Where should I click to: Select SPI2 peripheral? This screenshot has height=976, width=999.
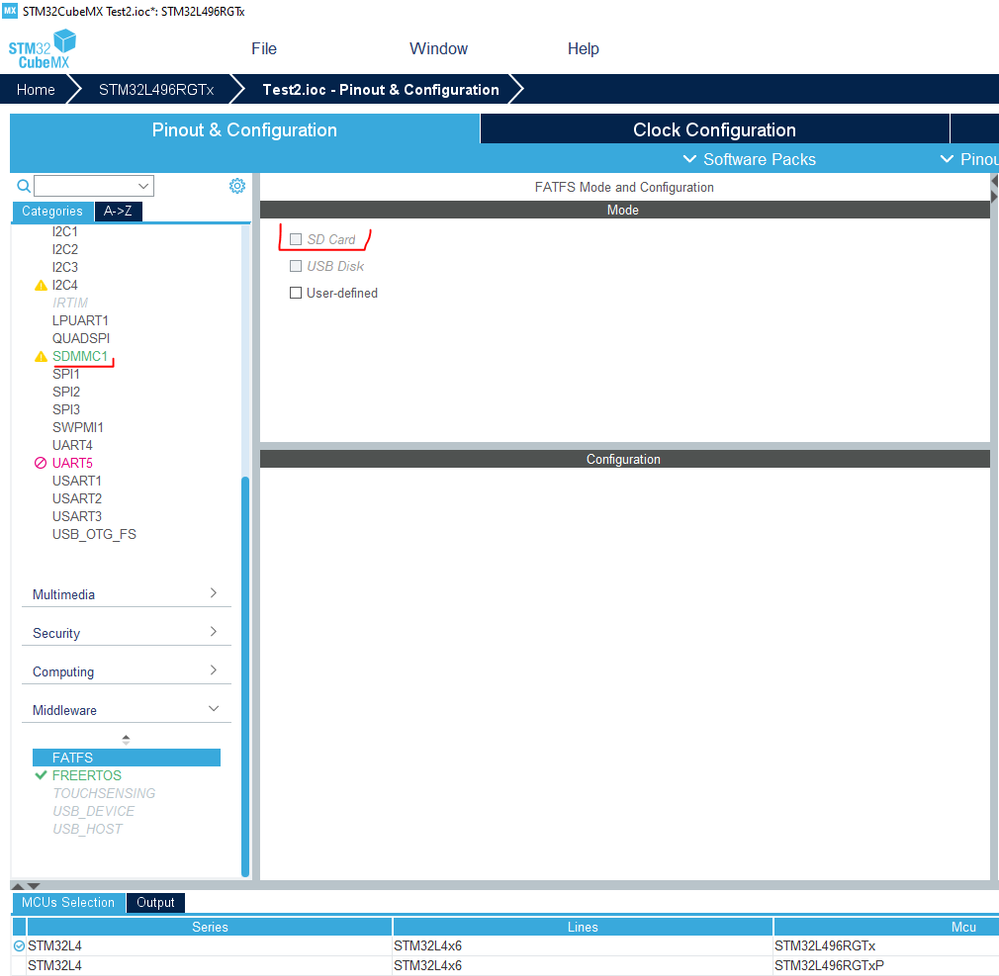tap(66, 392)
